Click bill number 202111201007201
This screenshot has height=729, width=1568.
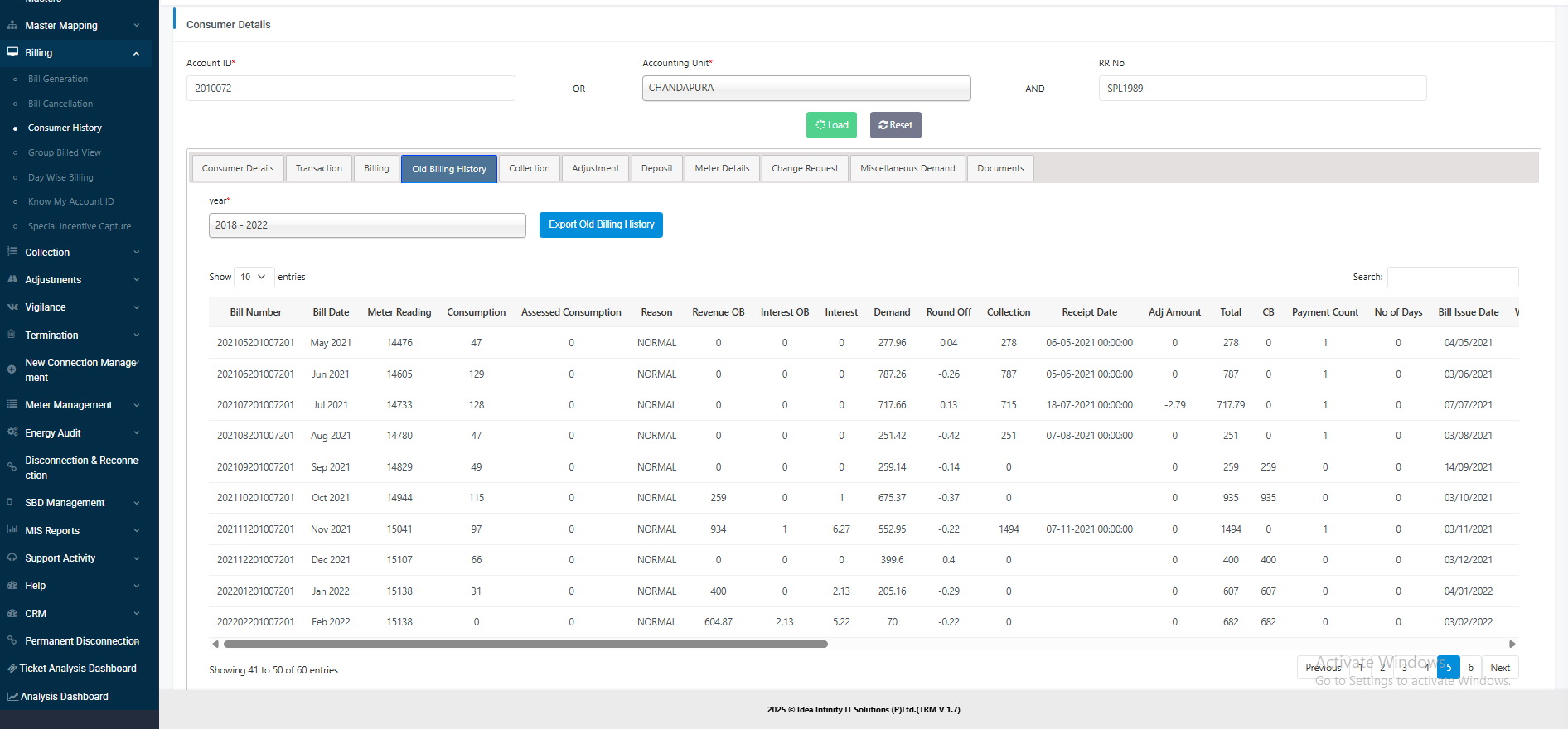pyautogui.click(x=255, y=529)
